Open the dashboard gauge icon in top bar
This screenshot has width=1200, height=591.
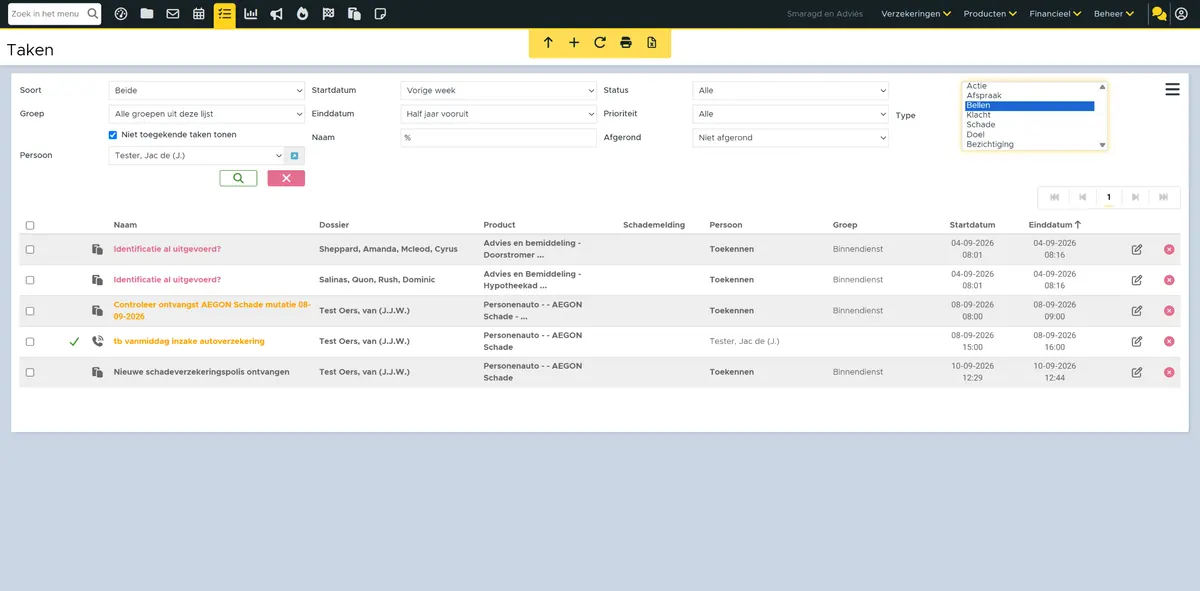[121, 14]
